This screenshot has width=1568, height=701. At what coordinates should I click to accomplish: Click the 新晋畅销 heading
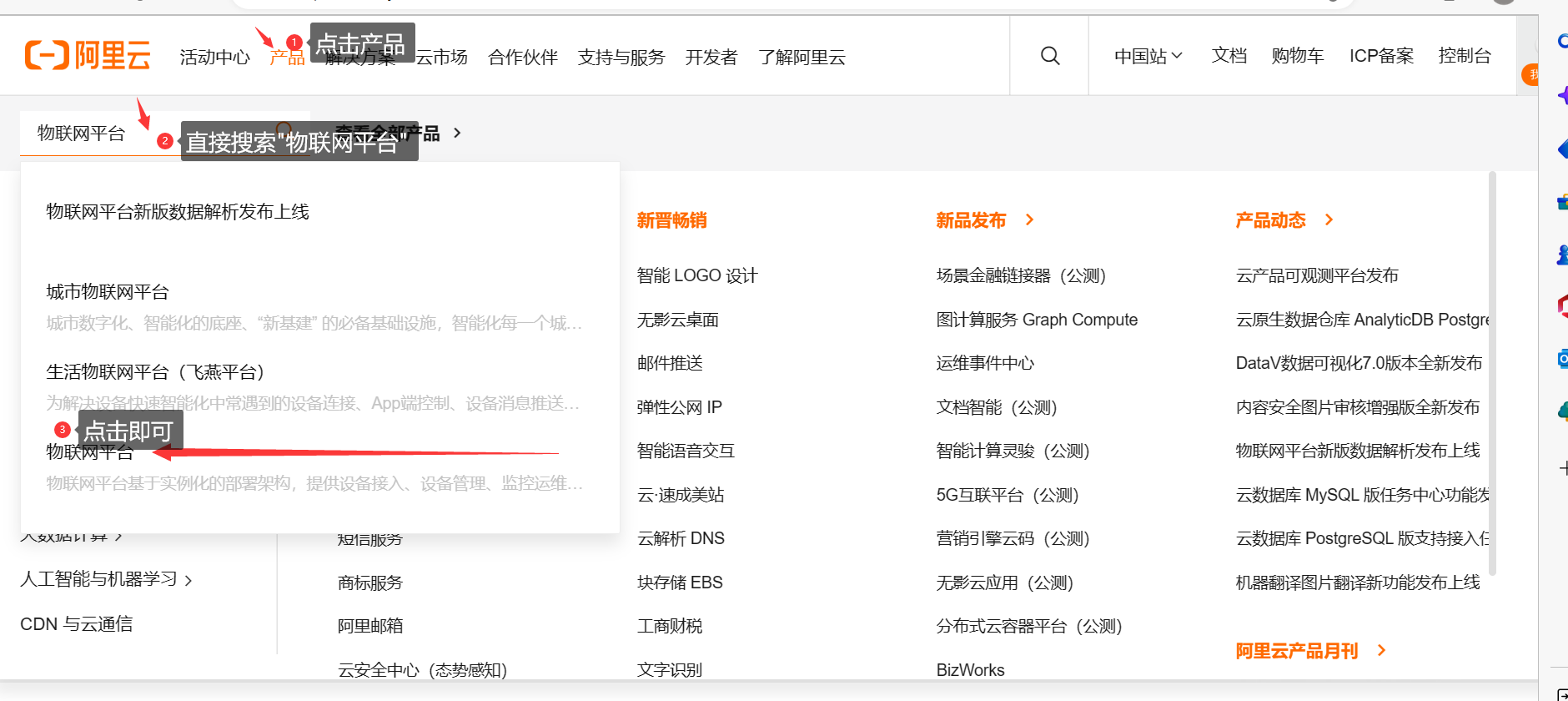pos(671,220)
